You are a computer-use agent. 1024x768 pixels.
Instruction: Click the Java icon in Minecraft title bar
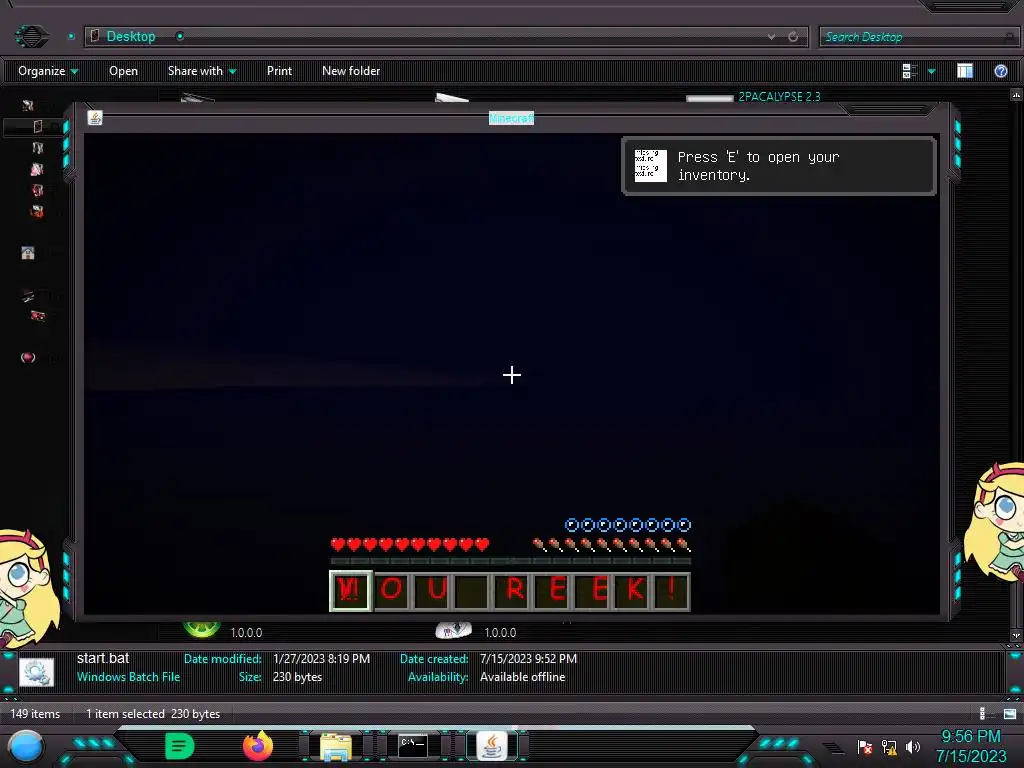pos(95,118)
